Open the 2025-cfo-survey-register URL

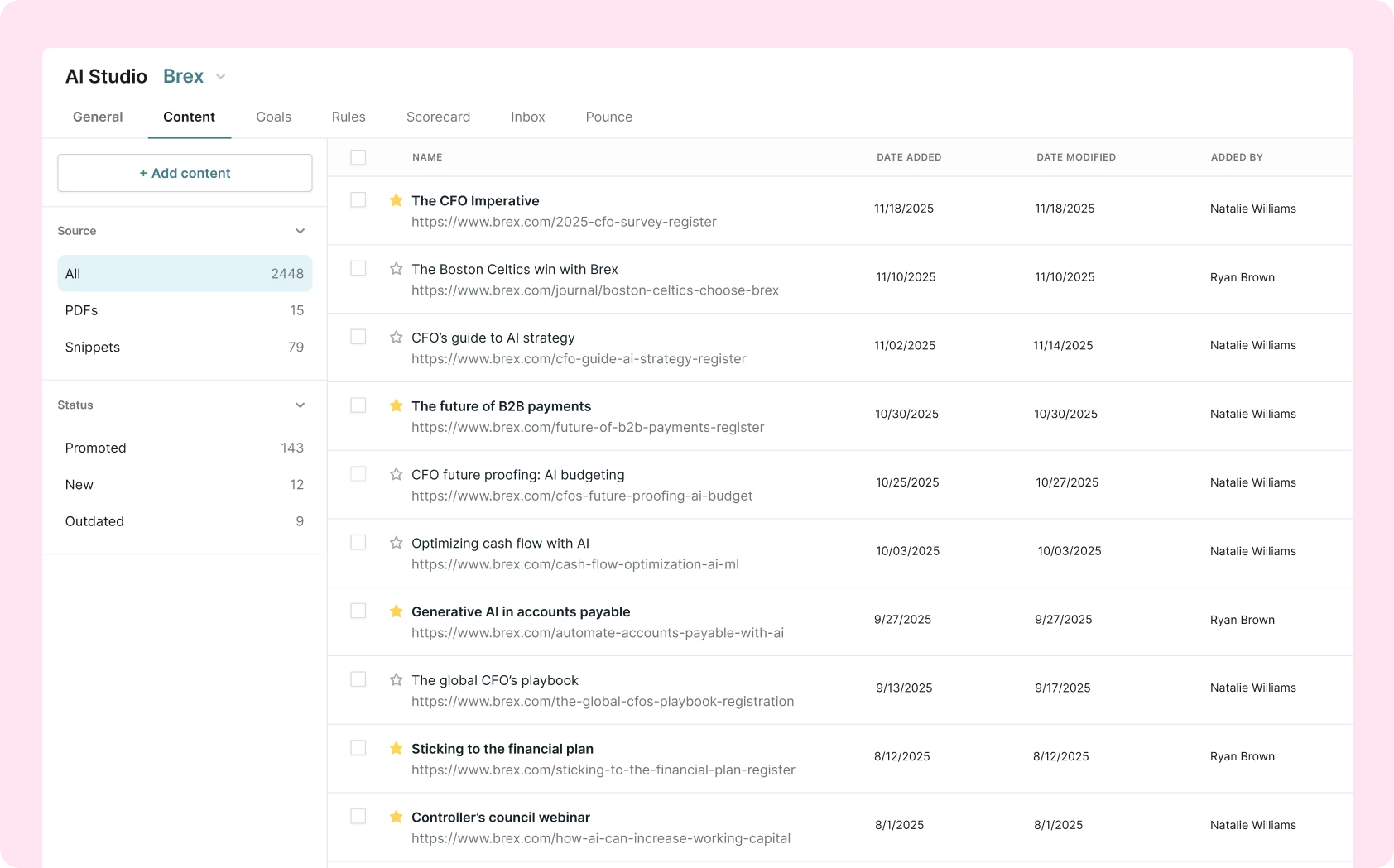point(564,222)
